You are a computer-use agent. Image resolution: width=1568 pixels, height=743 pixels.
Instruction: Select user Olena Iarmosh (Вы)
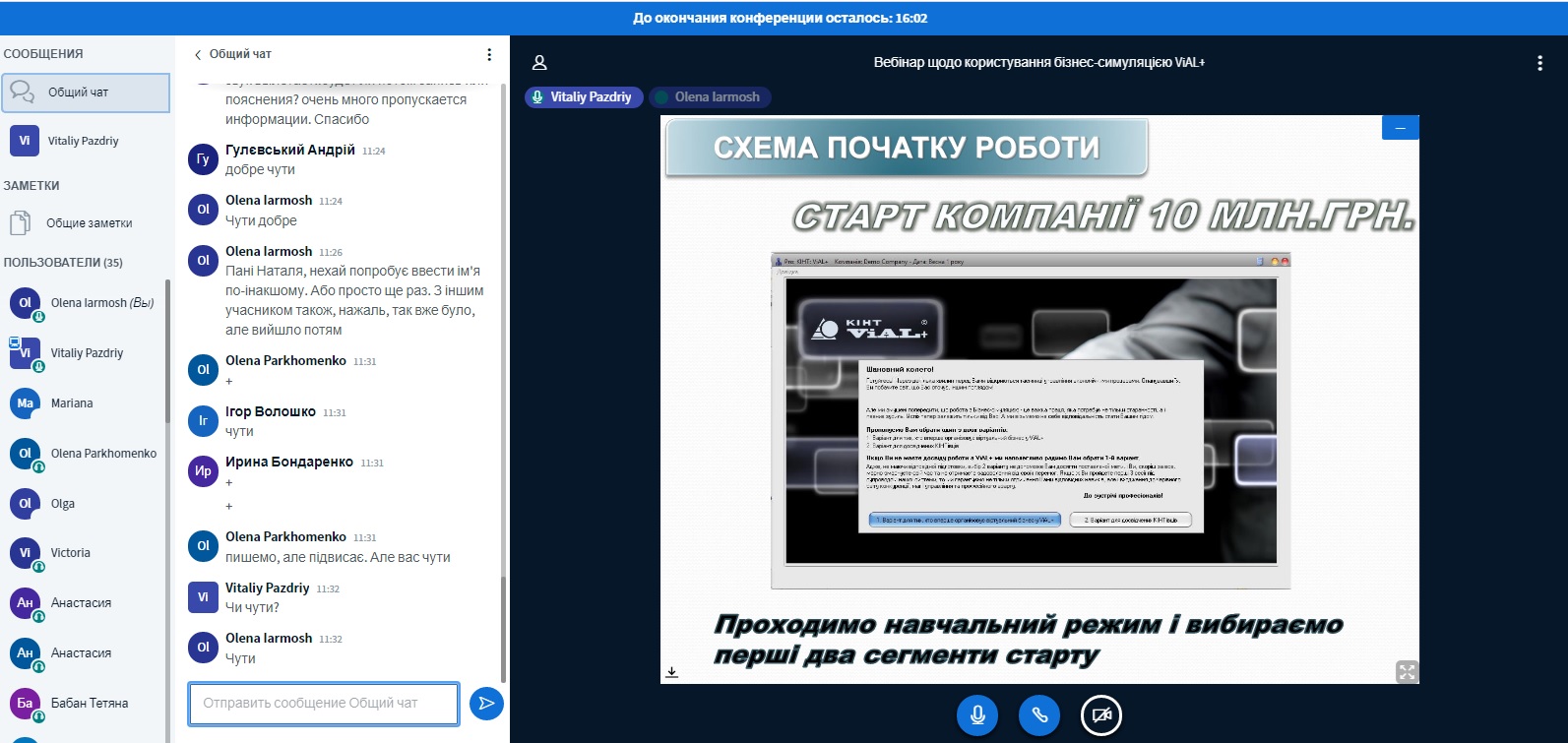pos(84,303)
